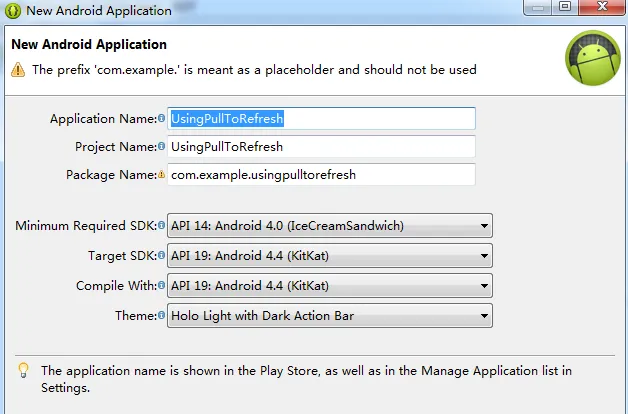Click info icon next to Application Name
This screenshot has width=628, height=414.
161,118
